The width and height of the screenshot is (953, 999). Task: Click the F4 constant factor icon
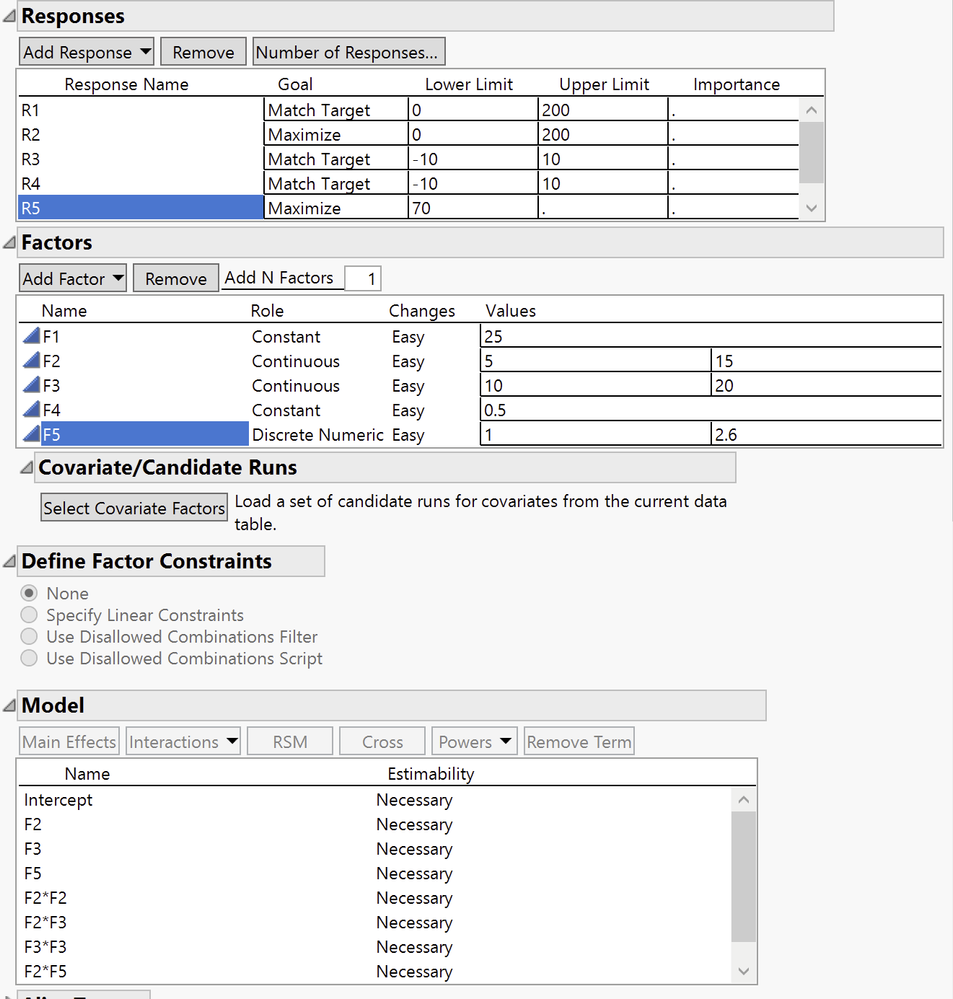[x=31, y=410]
